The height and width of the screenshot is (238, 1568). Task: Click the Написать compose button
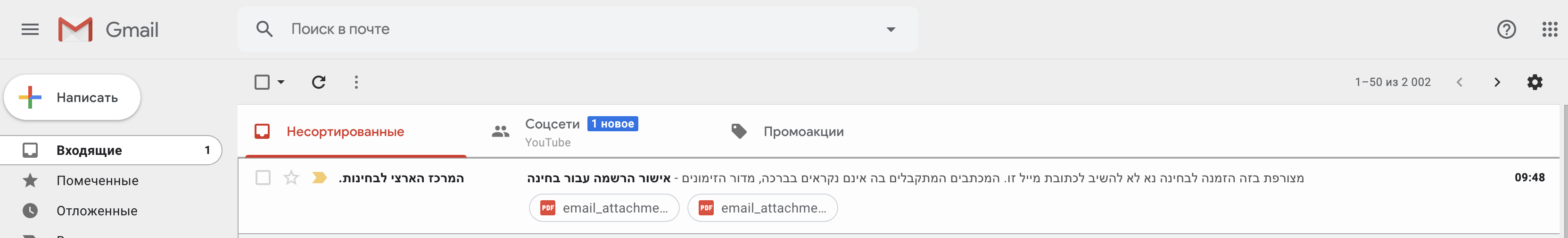point(73,98)
